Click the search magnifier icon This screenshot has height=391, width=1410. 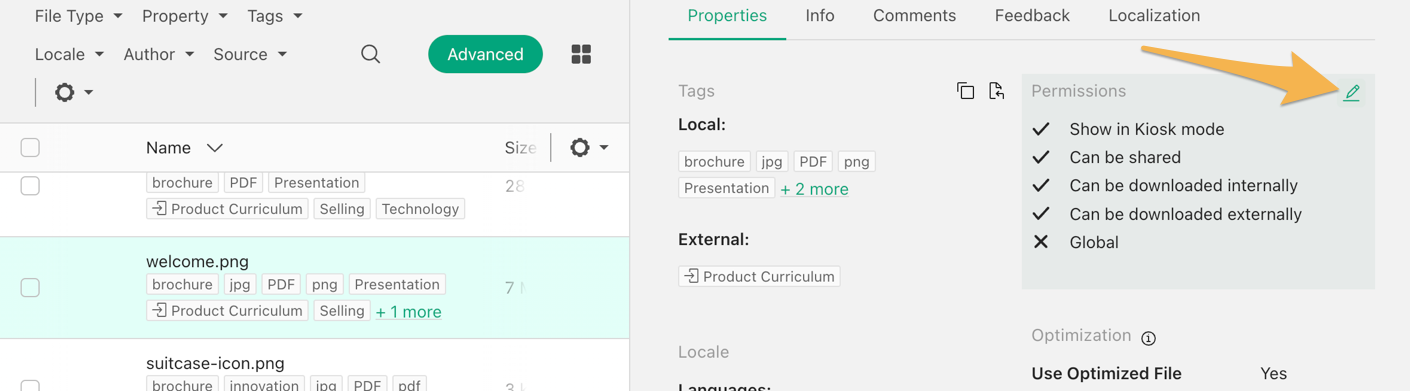pos(370,54)
